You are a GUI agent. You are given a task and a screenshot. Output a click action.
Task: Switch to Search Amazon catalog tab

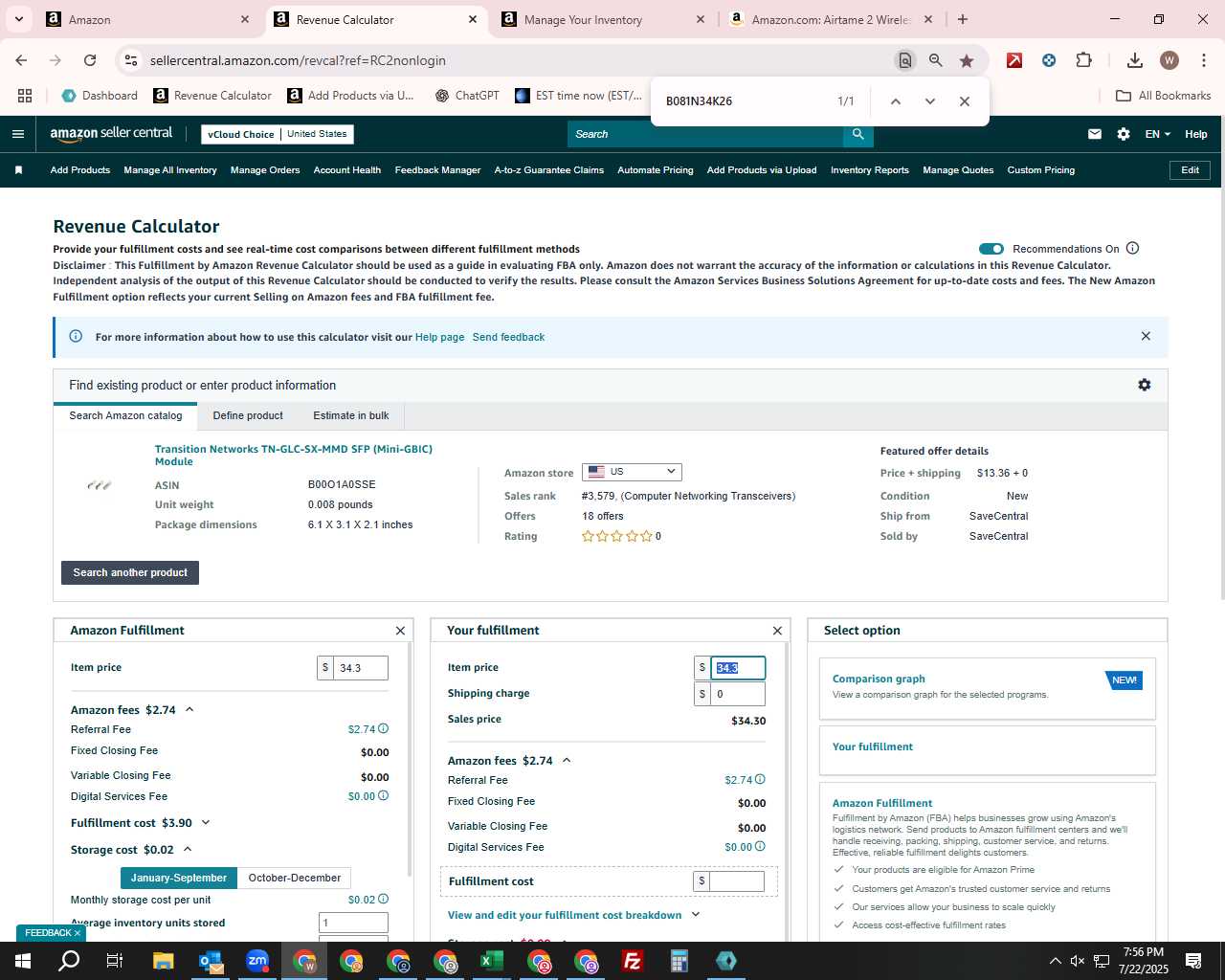coord(125,415)
